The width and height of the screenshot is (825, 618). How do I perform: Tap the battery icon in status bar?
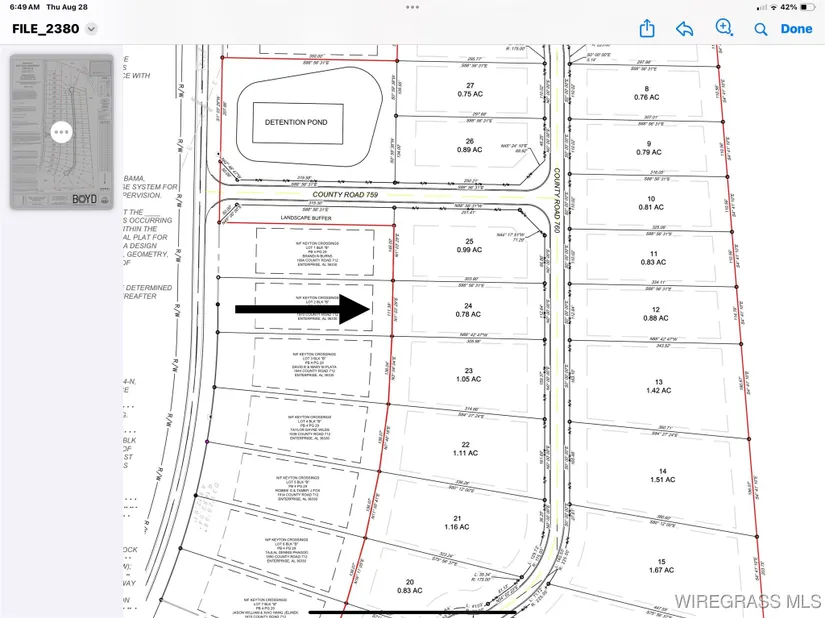807,7
